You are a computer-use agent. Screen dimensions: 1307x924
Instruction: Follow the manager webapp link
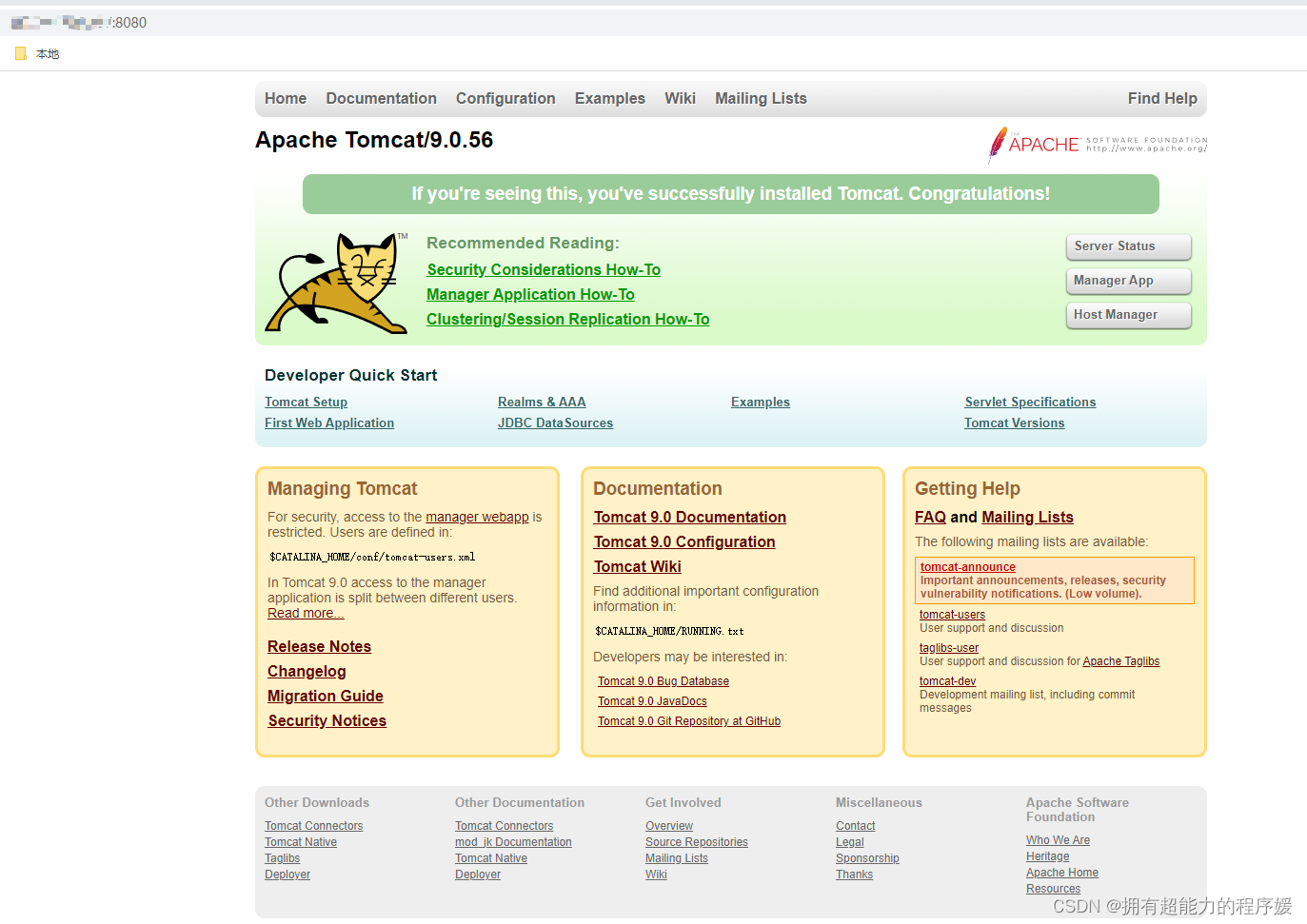[x=477, y=518]
